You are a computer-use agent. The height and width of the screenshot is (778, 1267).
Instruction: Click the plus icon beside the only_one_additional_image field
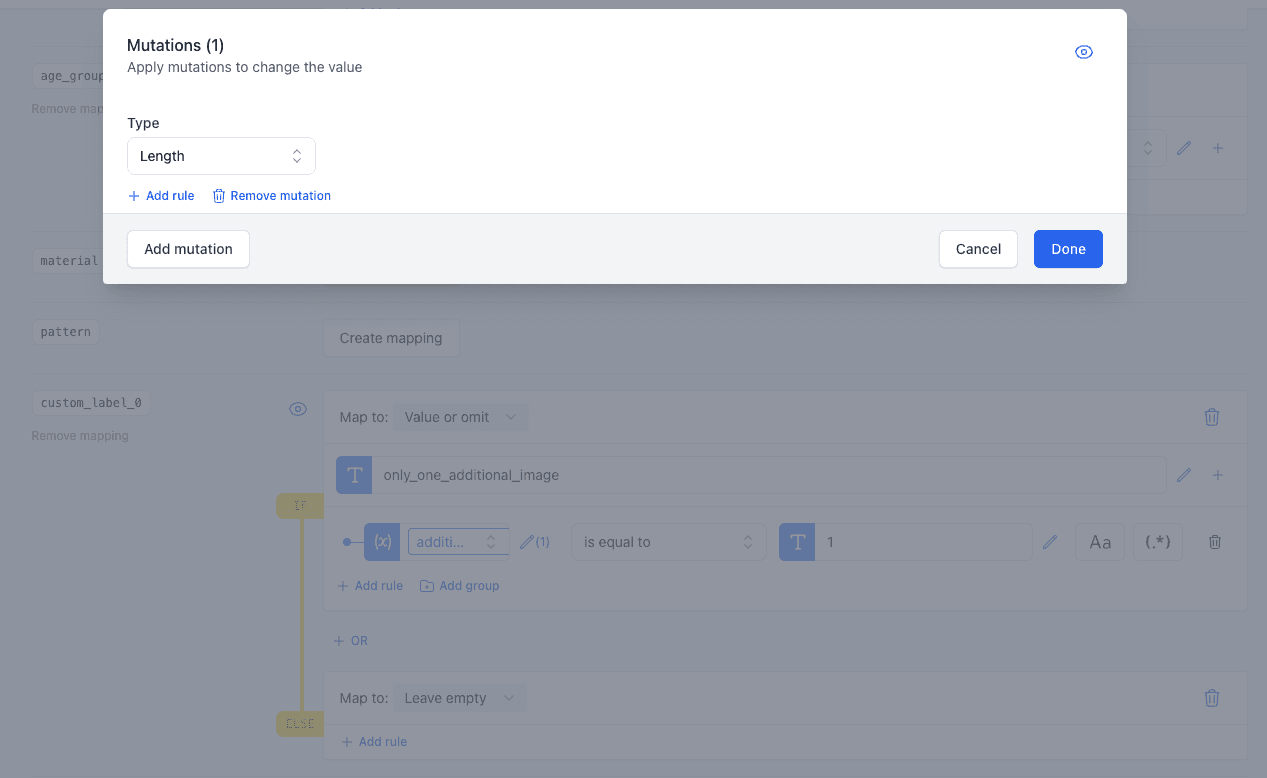[x=1218, y=474]
